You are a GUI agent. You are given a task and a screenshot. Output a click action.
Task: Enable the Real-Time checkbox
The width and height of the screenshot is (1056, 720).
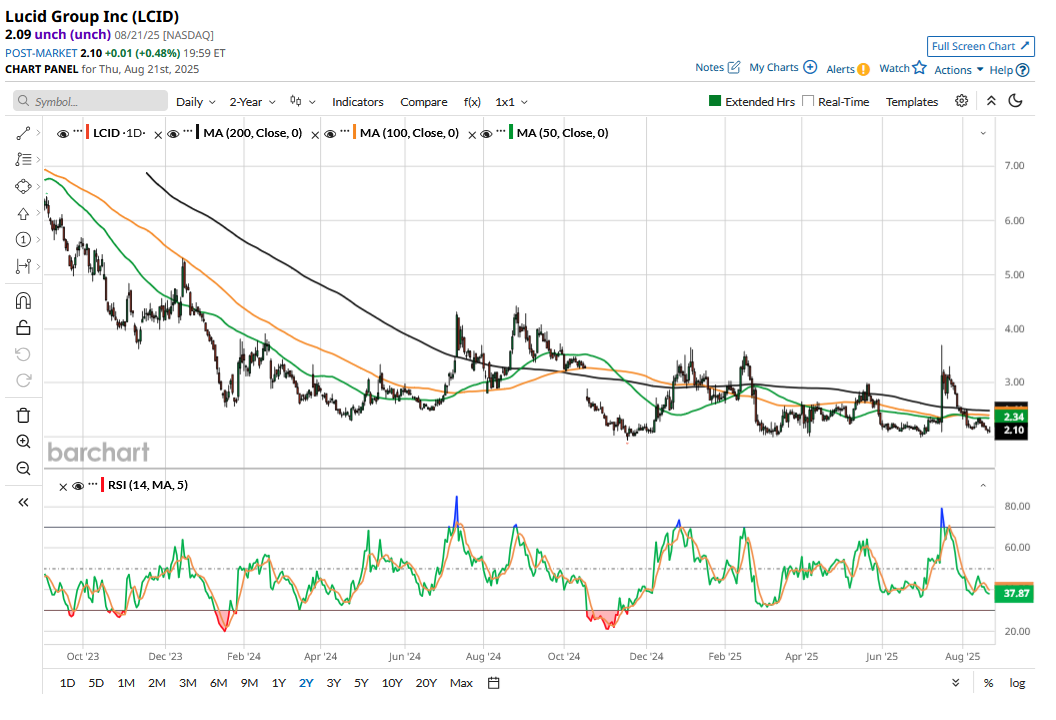[808, 101]
